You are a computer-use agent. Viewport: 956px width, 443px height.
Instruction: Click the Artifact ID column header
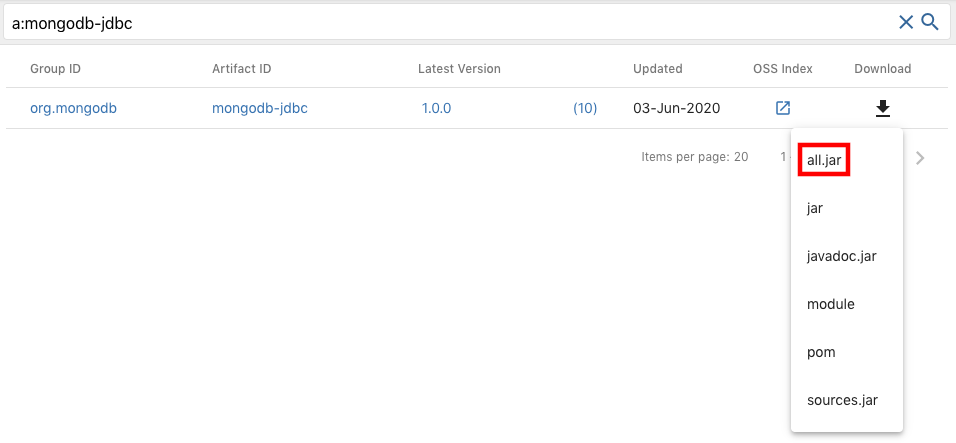[241, 69]
